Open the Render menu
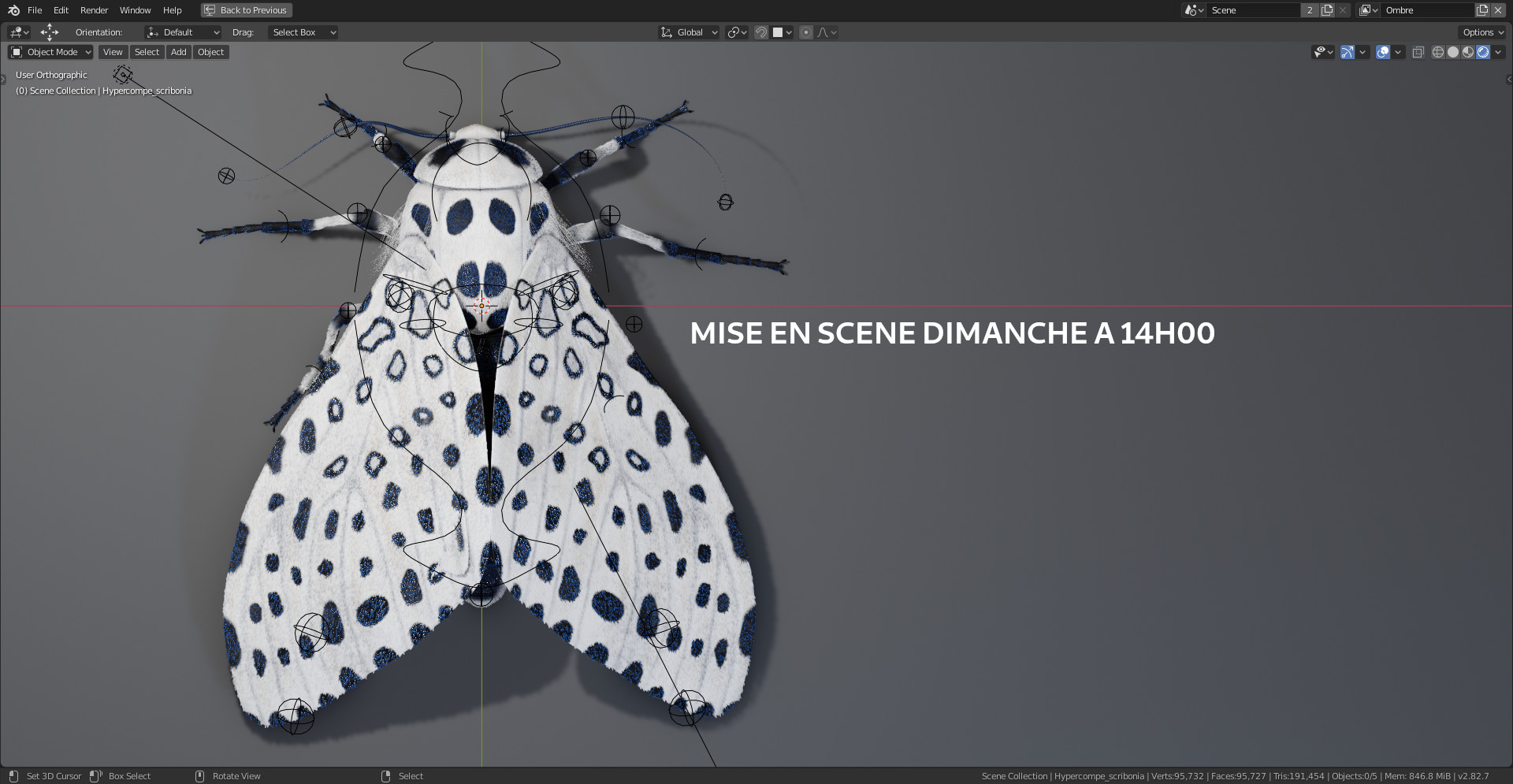Viewport: 1513px width, 784px height. tap(94, 10)
